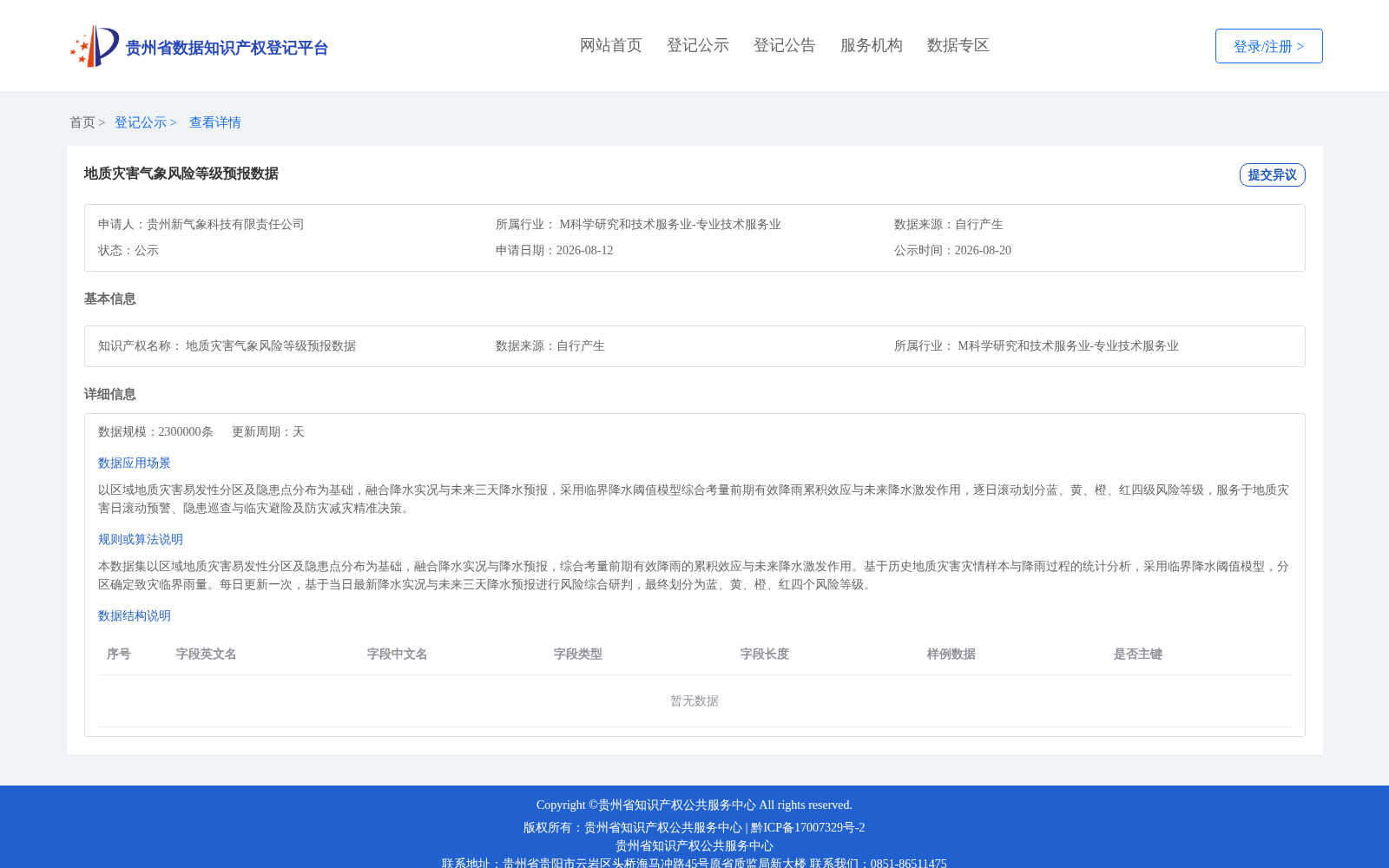The height and width of the screenshot is (868, 1389).
Task: Click top 数据来源：自行产生 field
Action: point(949,224)
